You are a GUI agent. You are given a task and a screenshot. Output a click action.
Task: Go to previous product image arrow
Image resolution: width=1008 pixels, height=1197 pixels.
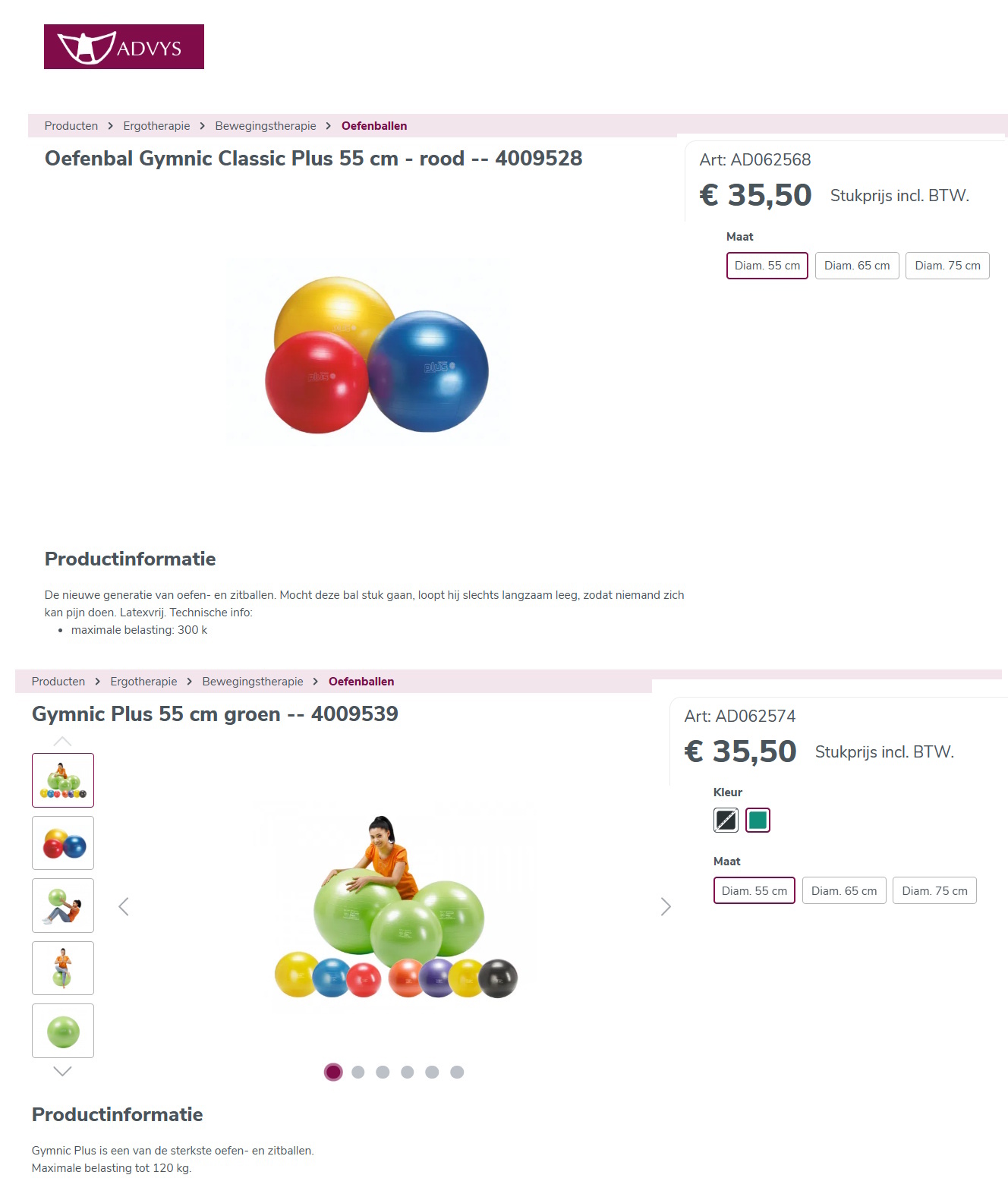[x=124, y=906]
